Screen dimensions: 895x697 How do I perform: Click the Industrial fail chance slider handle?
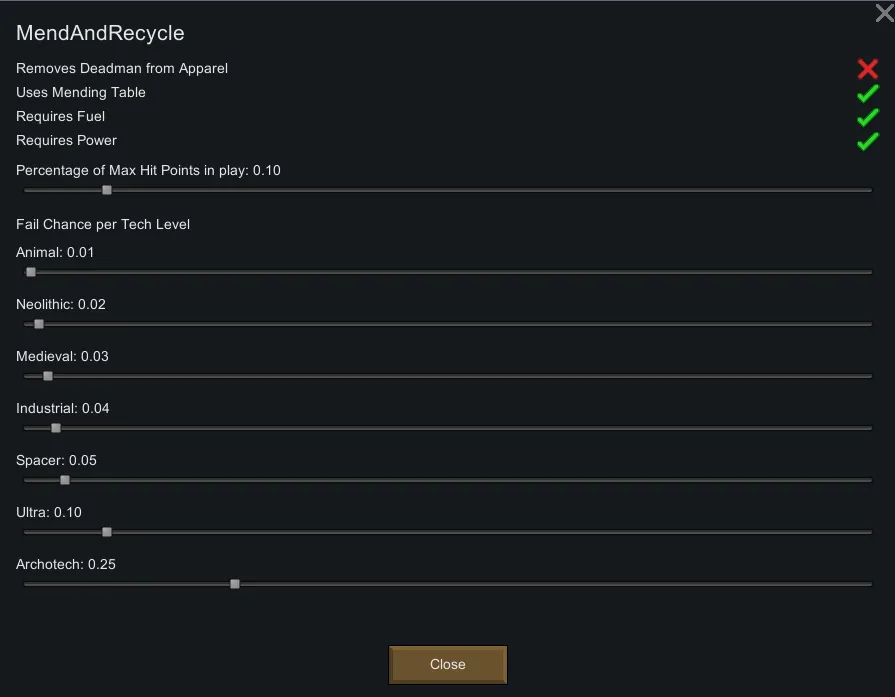click(56, 428)
